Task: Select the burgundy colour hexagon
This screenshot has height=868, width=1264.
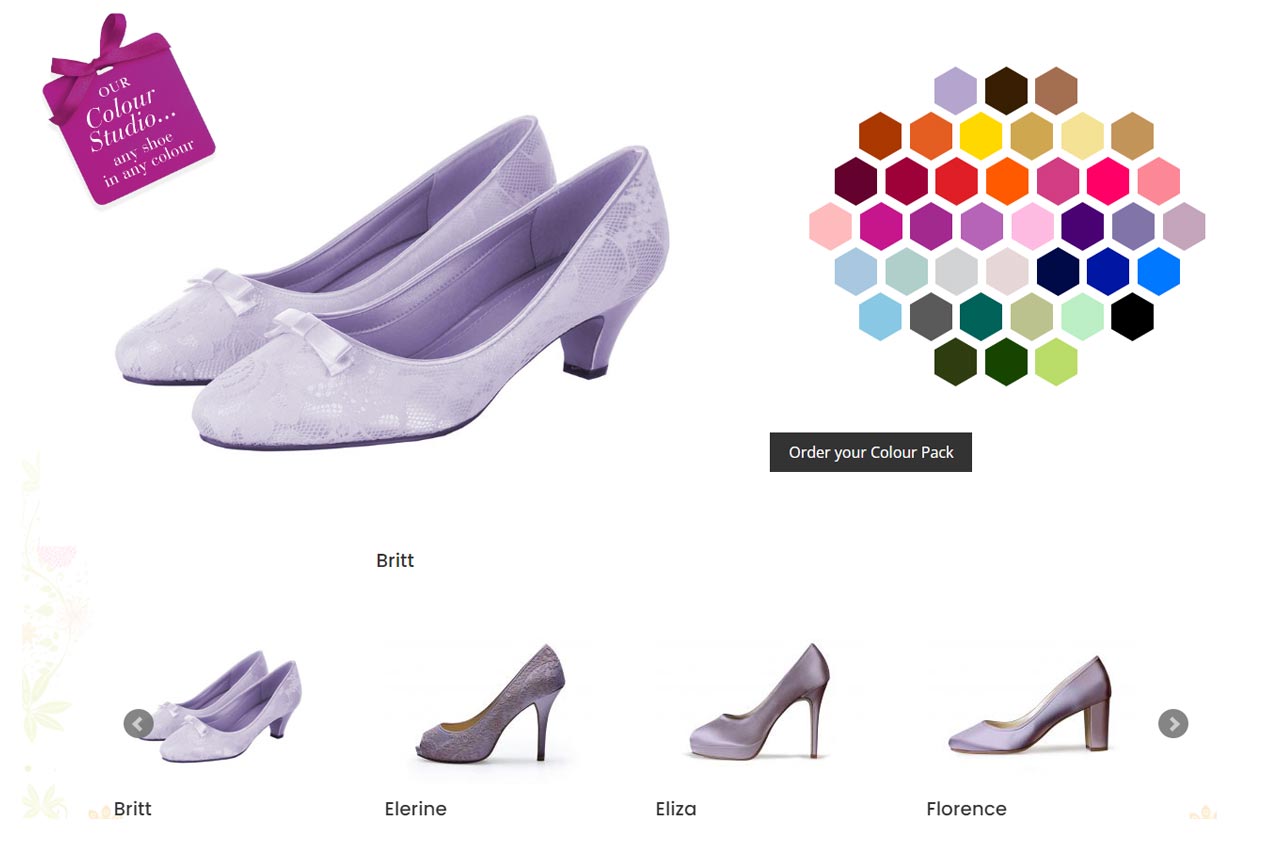Action: click(856, 181)
